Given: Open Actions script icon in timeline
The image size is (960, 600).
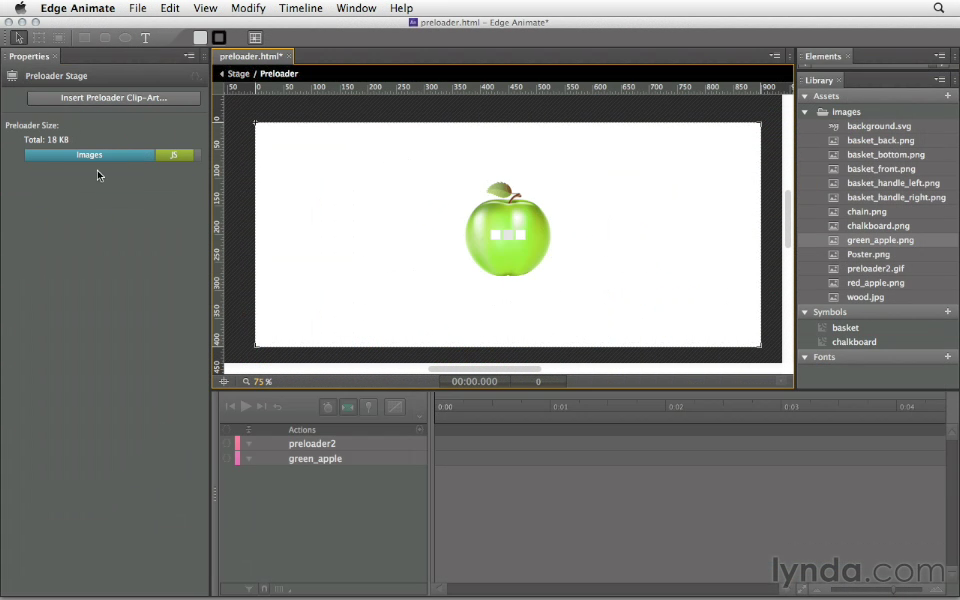Looking at the screenshot, I should pos(419,430).
